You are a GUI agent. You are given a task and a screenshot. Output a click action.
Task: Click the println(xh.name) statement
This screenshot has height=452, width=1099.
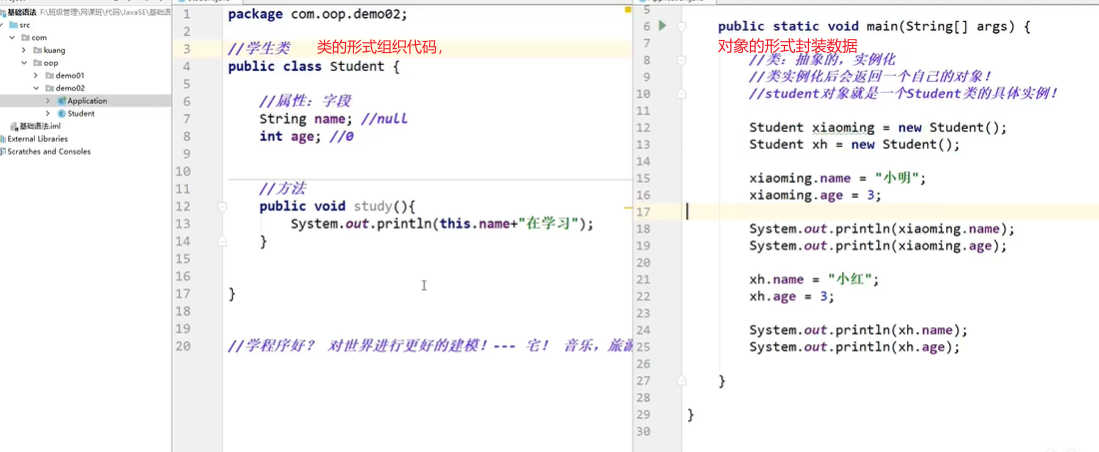(x=859, y=330)
